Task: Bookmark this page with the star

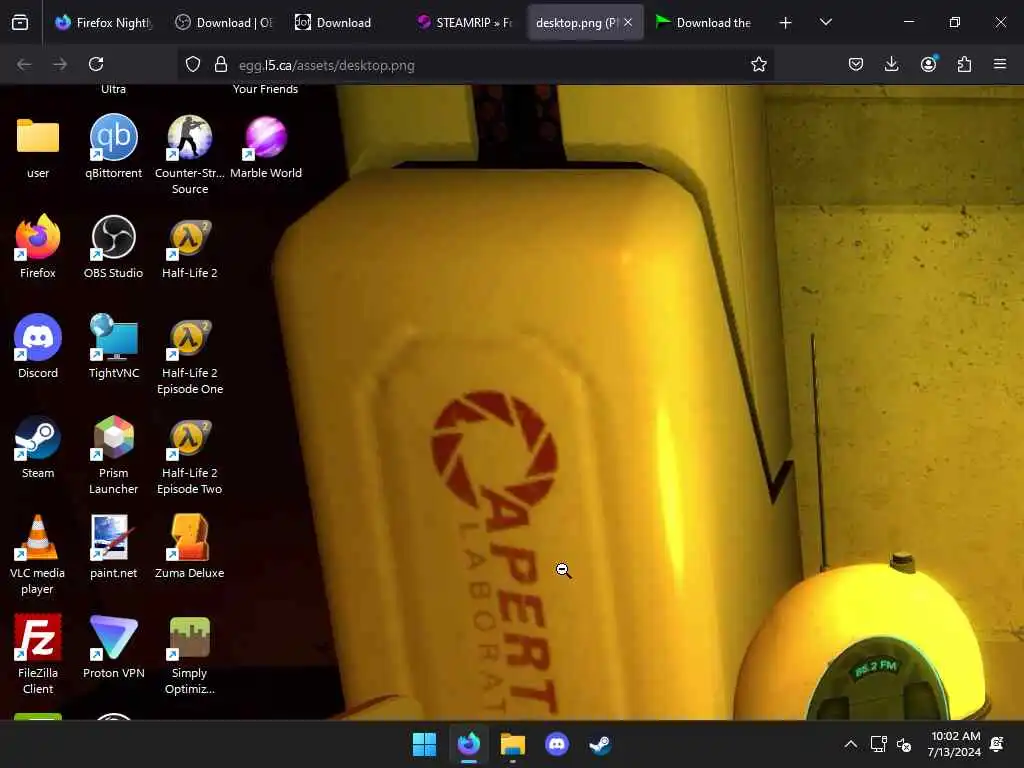Action: pos(758,64)
